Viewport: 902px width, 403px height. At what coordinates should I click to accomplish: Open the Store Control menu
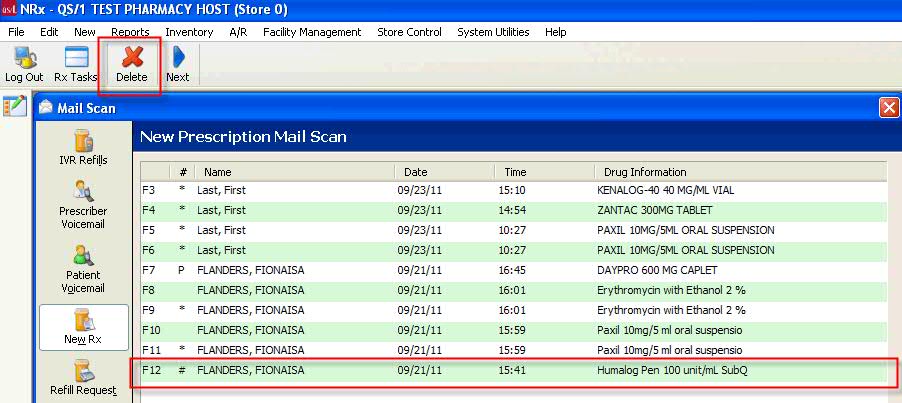point(410,32)
